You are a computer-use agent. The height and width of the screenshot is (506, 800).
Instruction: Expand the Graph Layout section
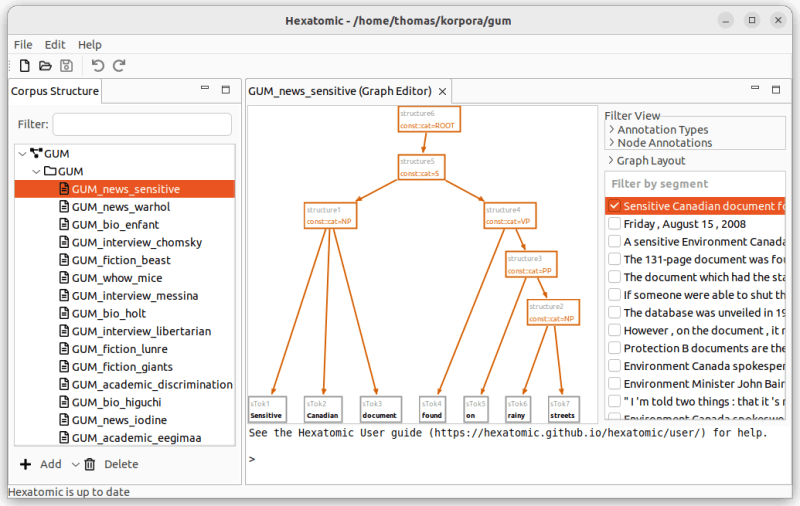(x=611, y=160)
